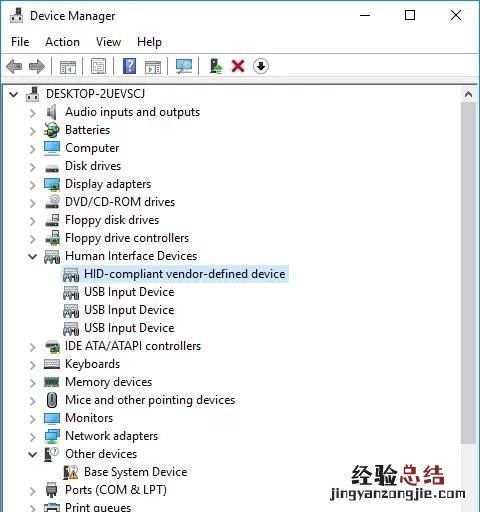Click the Ports (COM & LPT) icon
This screenshot has width=480, height=512.
click(x=51, y=490)
